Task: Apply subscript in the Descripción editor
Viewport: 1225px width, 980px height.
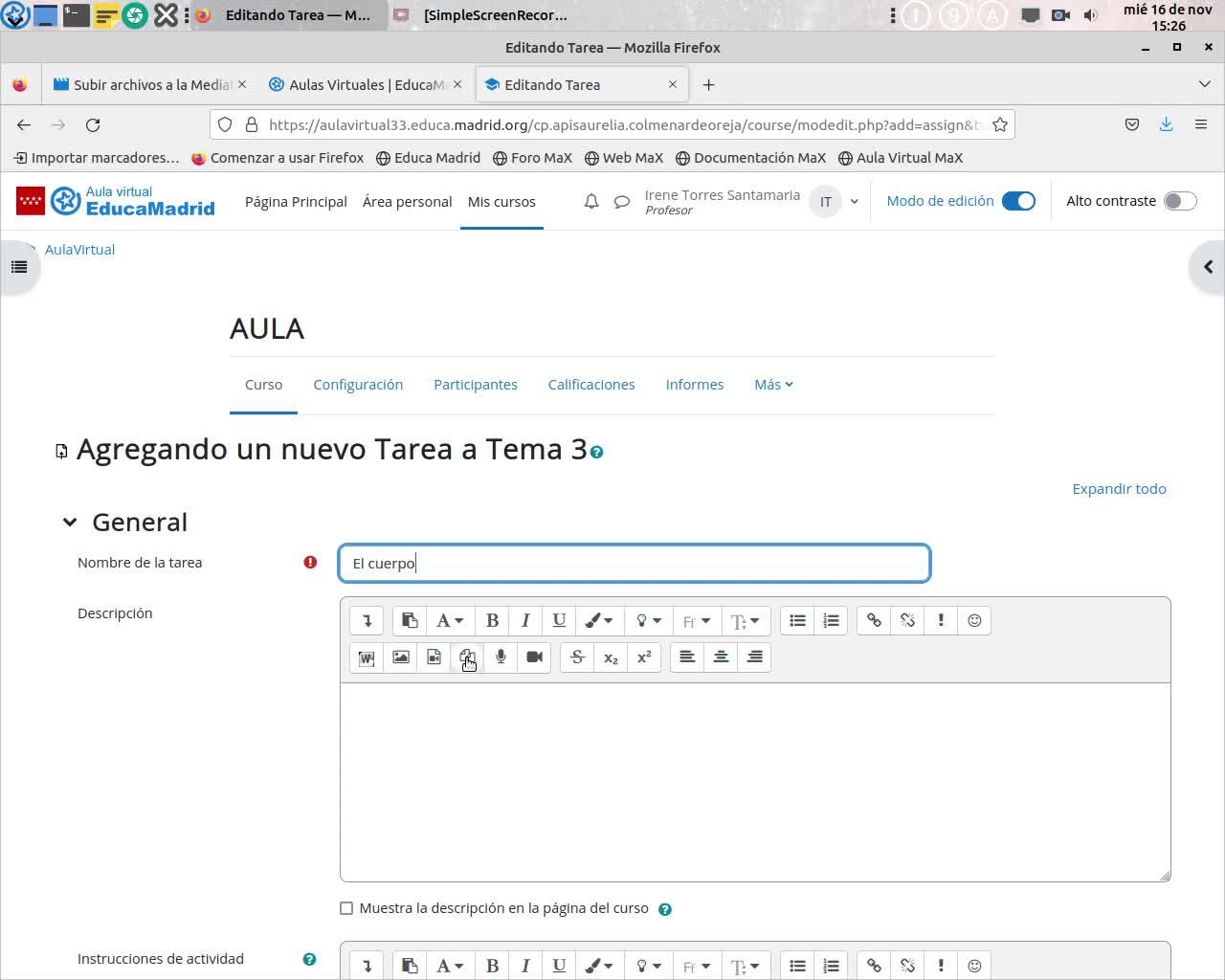Action: 611,657
